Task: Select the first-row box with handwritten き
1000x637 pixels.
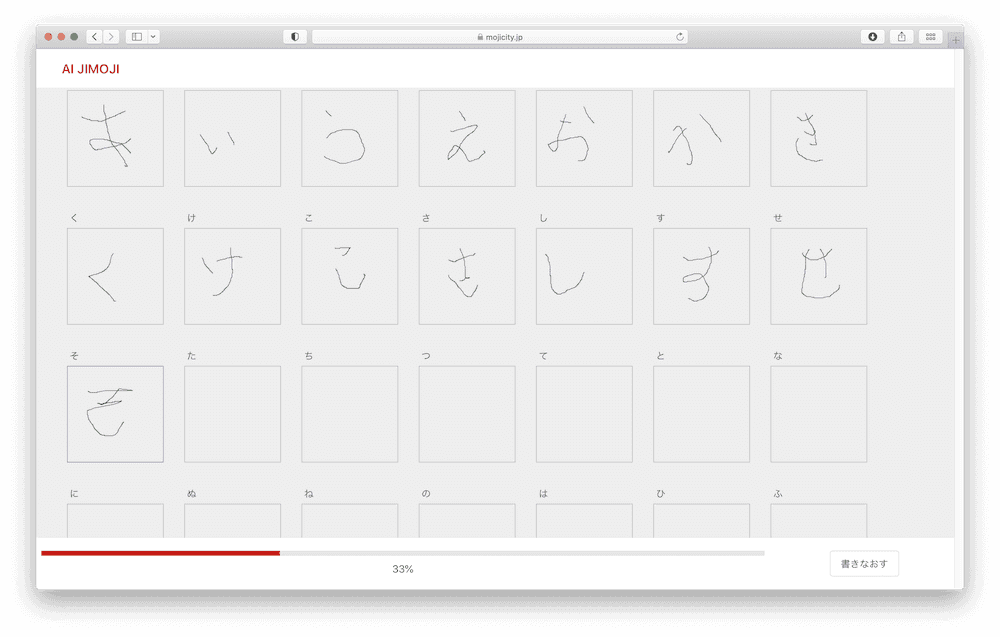Action: (819, 138)
